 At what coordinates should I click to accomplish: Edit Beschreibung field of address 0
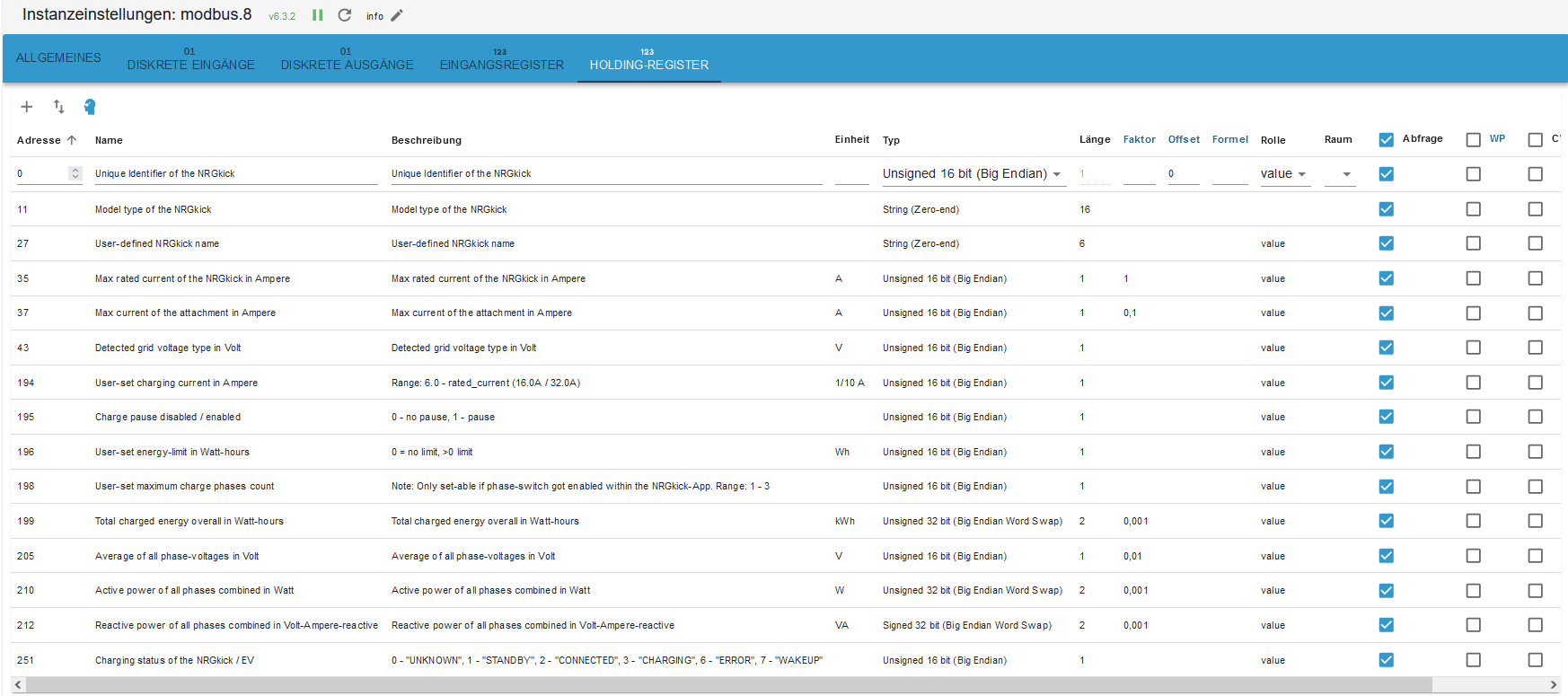click(606, 174)
